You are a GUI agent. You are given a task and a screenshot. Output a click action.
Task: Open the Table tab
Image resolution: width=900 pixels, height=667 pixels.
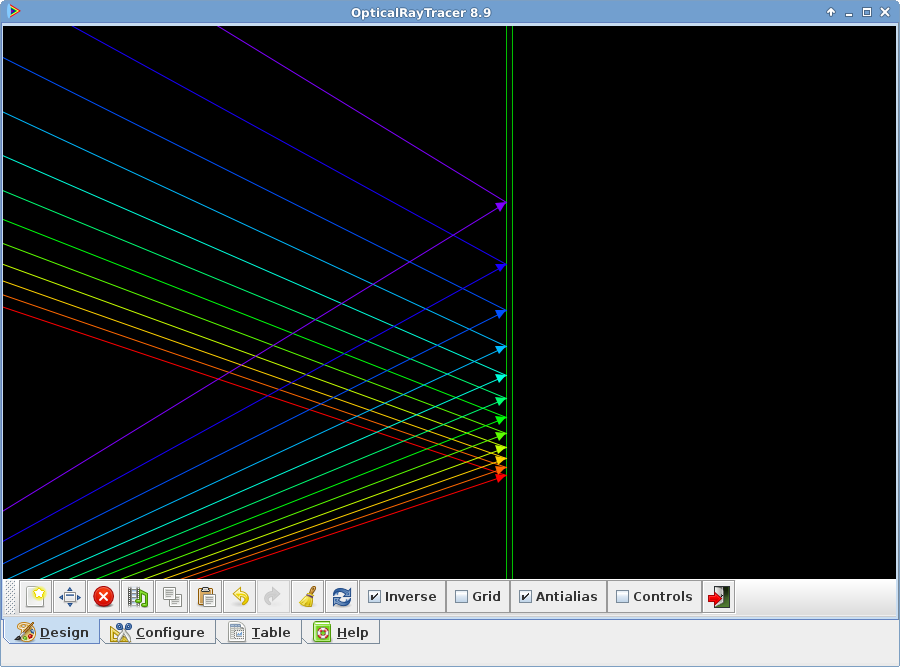(x=258, y=632)
